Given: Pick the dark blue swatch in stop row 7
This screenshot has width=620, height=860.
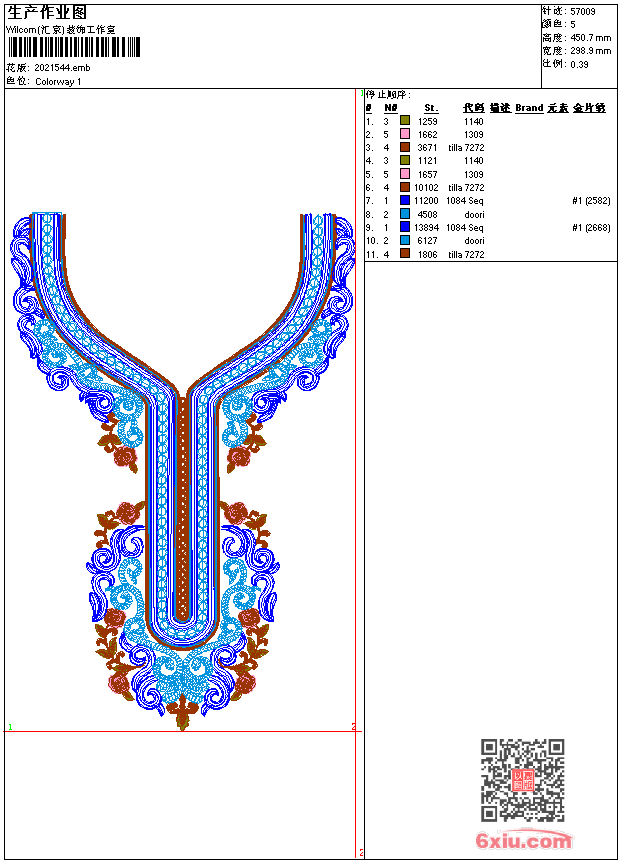Looking at the screenshot, I should point(405,200).
